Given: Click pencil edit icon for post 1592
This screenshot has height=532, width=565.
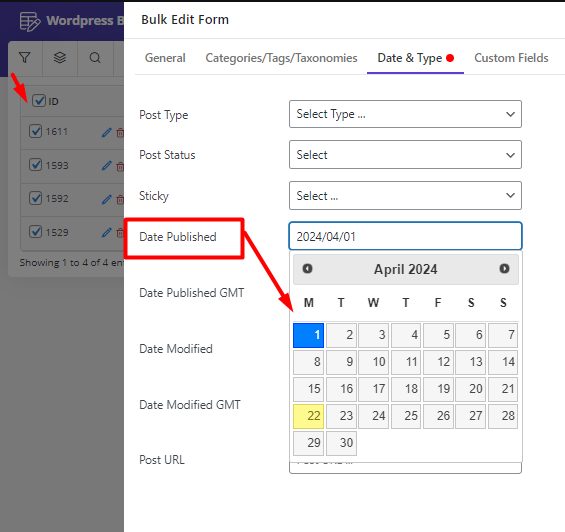Looking at the screenshot, I should pos(107,199).
